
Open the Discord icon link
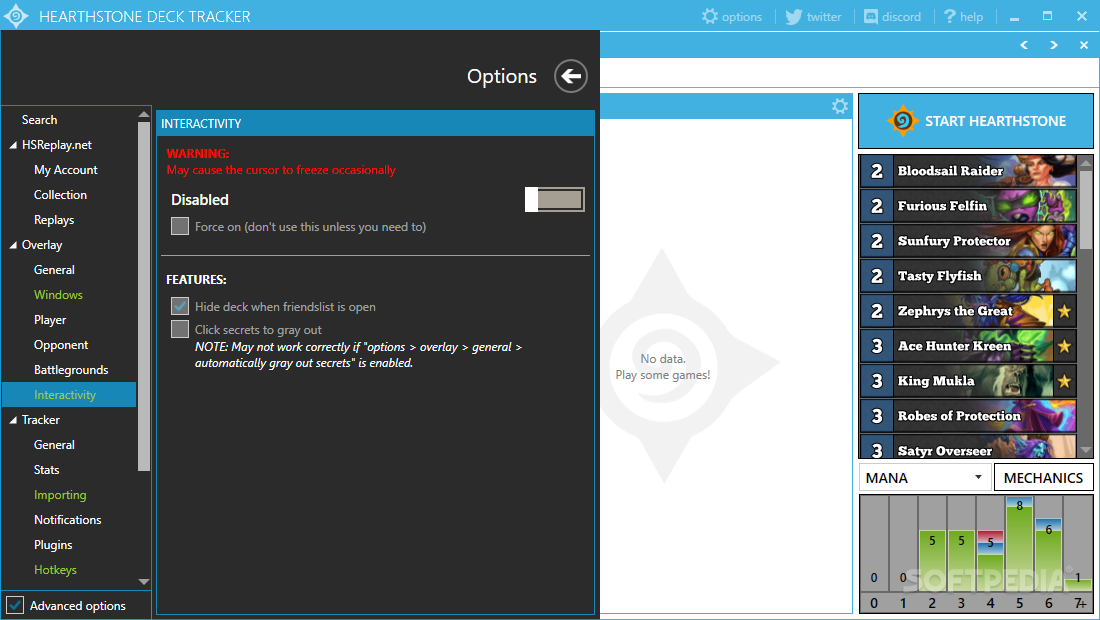coord(871,16)
